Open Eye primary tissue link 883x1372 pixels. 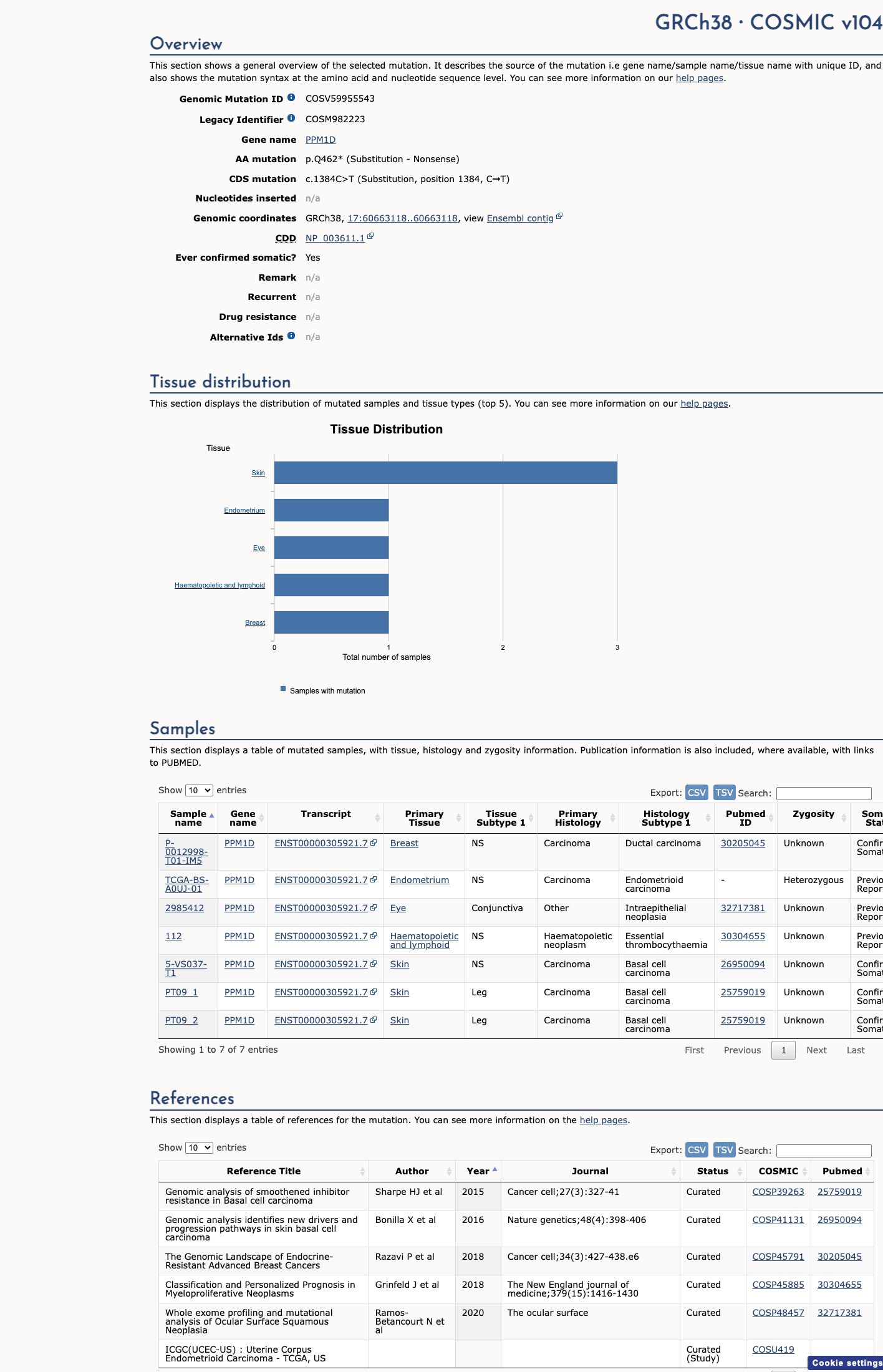tap(398, 908)
